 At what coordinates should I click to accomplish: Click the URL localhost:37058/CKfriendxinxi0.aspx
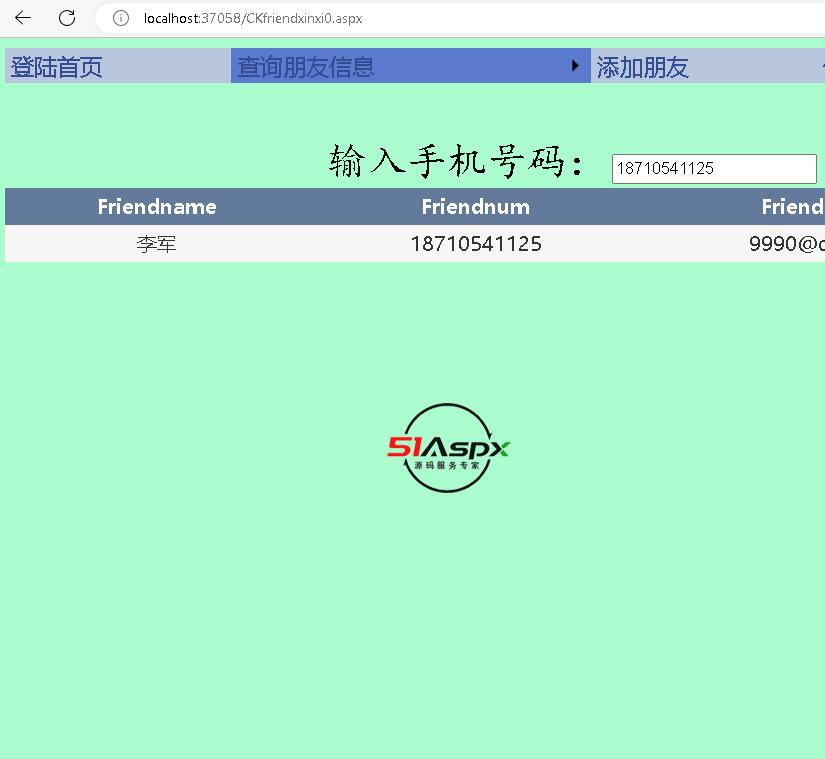(x=253, y=18)
